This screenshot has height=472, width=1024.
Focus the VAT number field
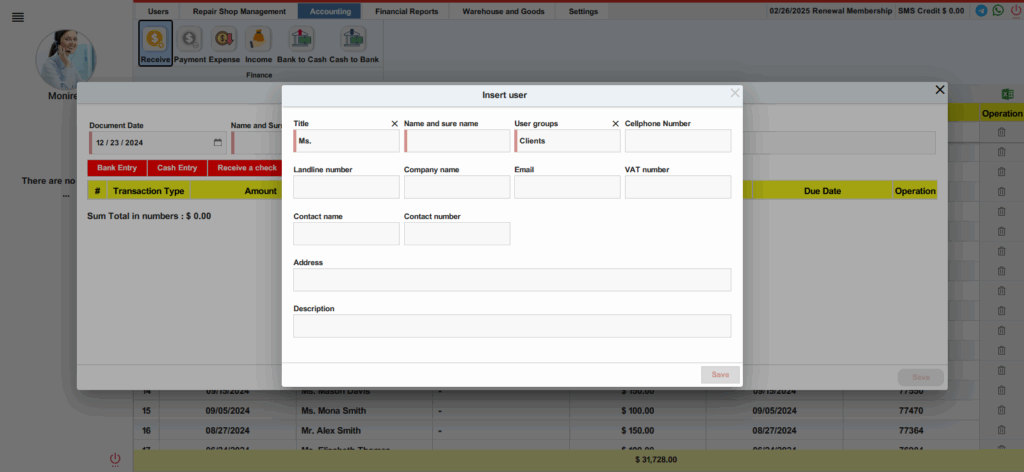point(678,187)
